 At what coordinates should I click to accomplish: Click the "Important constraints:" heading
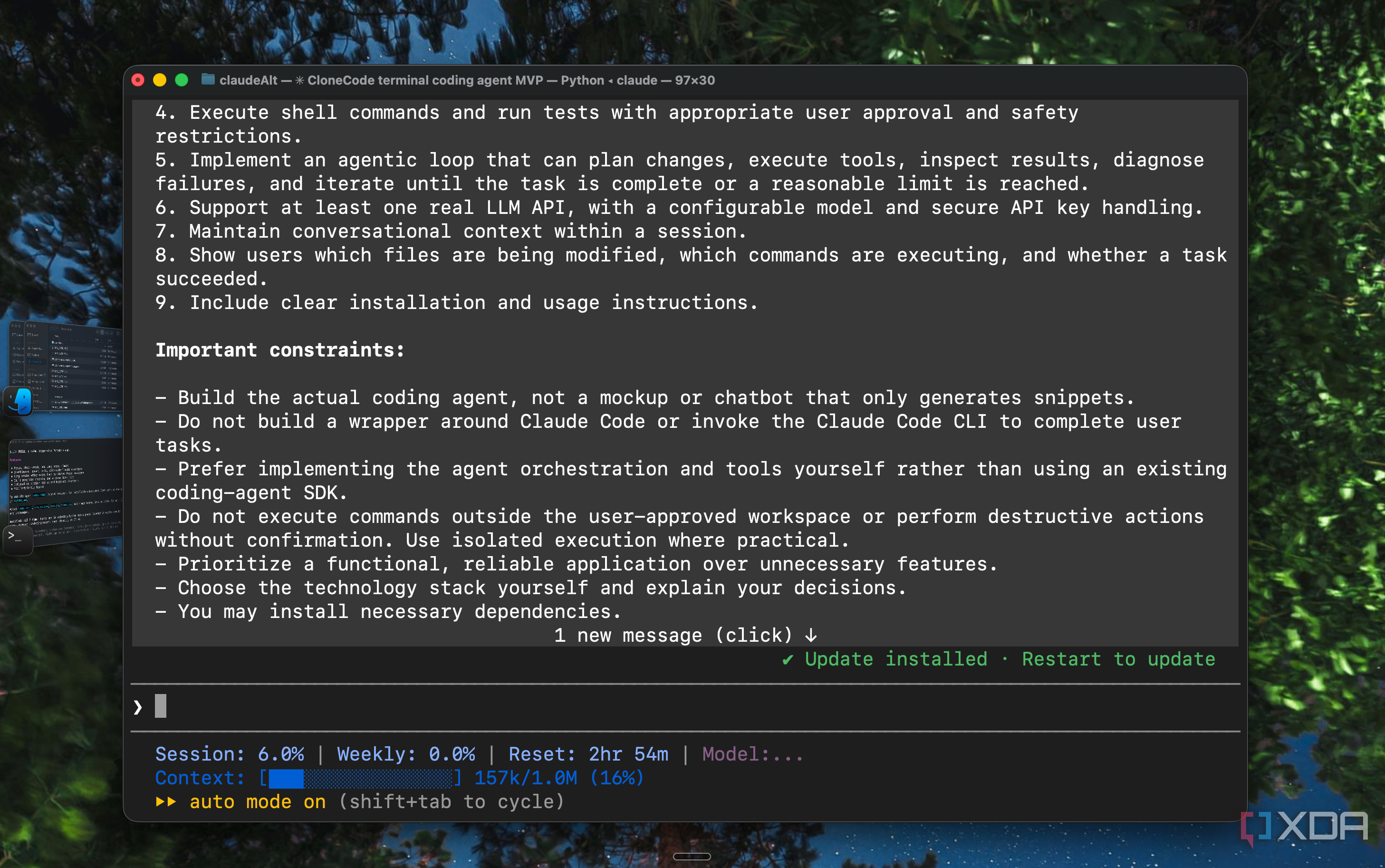(280, 349)
